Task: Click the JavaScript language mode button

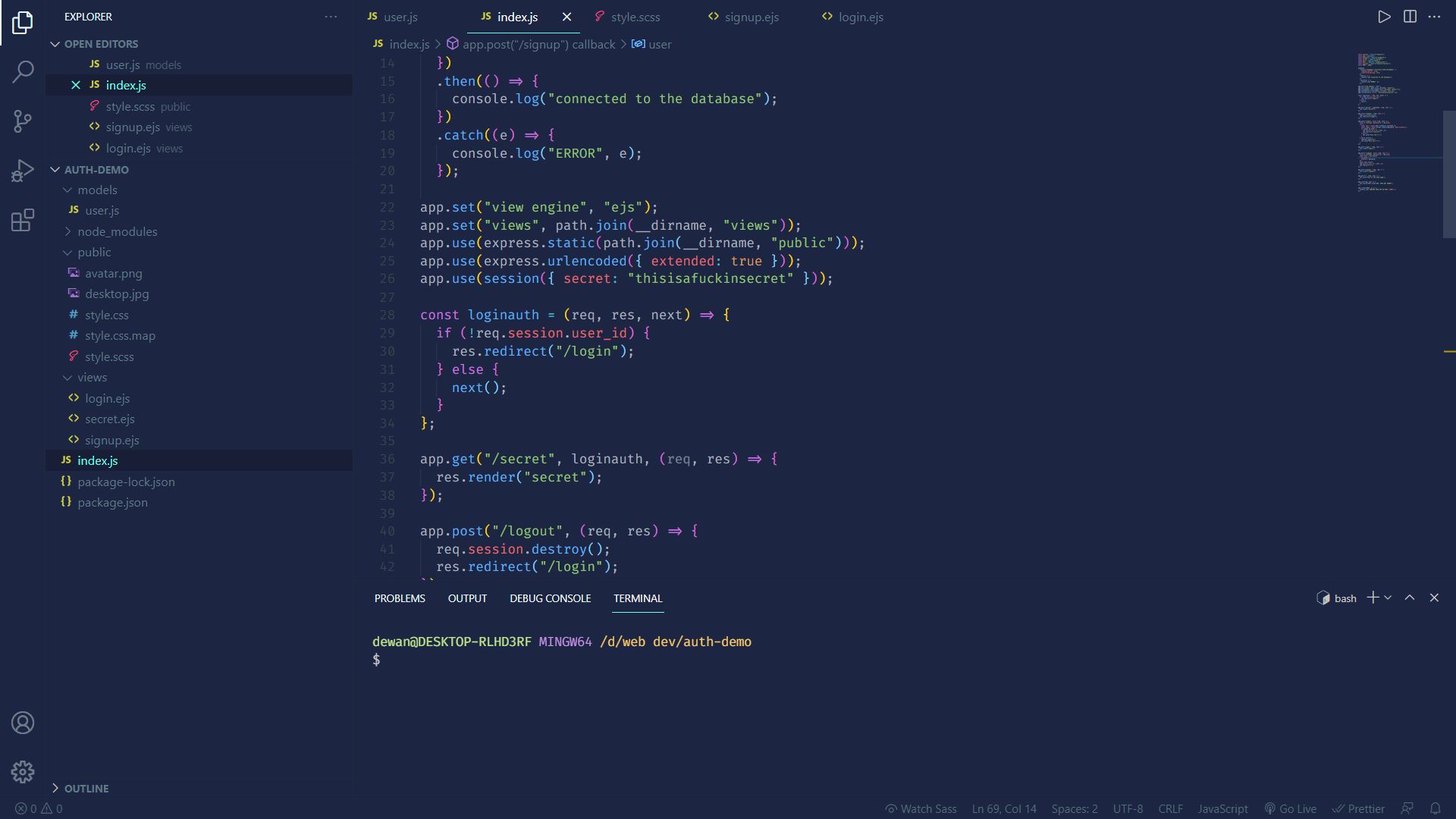Action: [1222, 808]
